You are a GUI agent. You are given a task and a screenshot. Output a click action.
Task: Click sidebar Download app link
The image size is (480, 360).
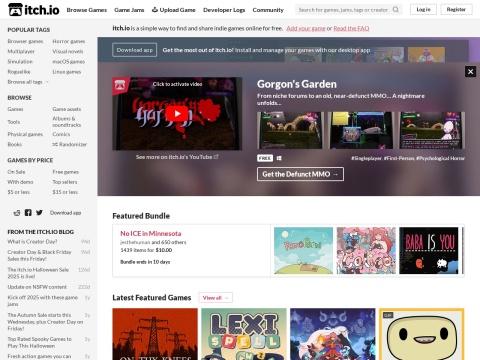pyautogui.click(x=65, y=213)
